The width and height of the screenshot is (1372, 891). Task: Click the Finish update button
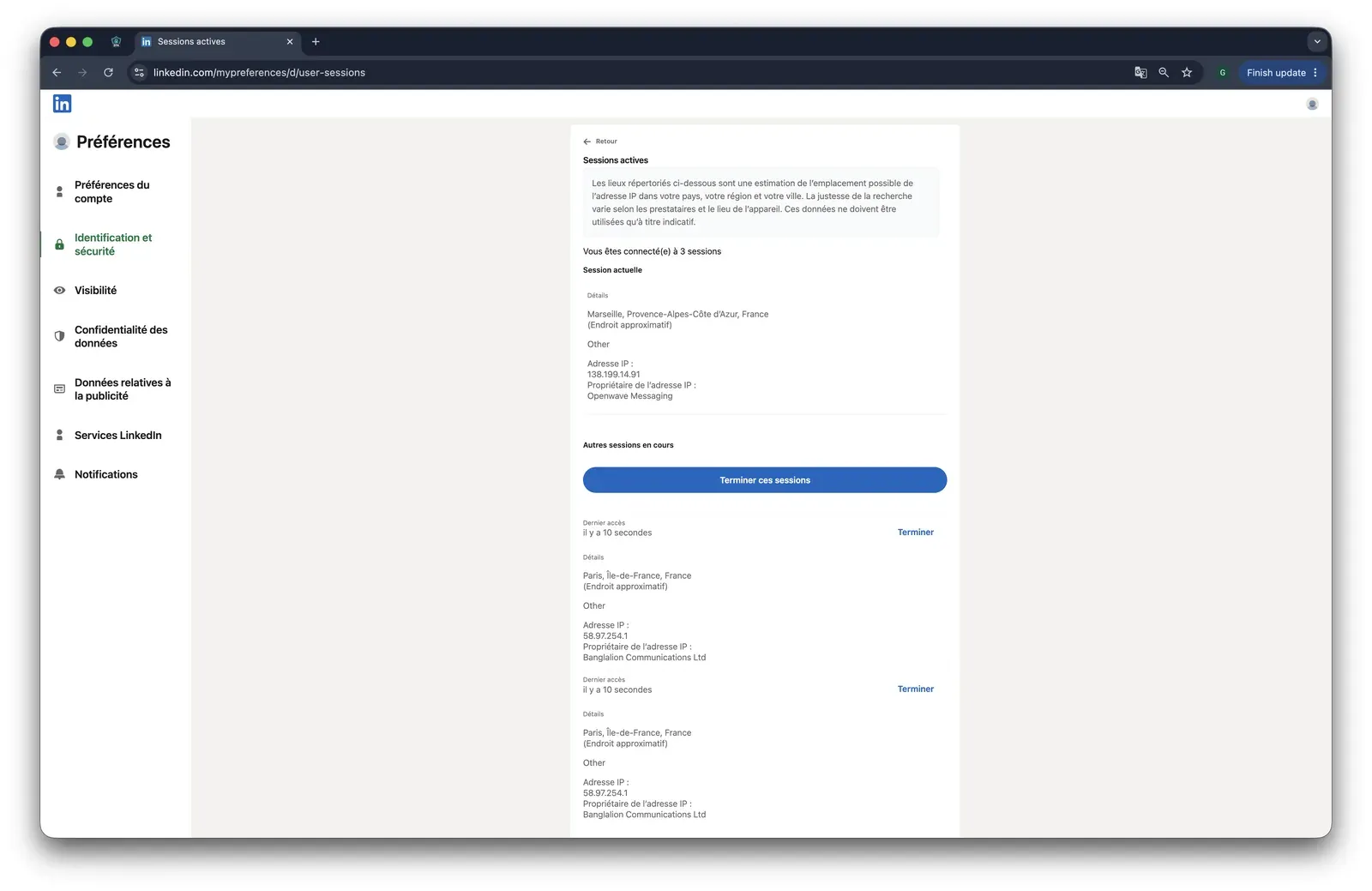click(x=1276, y=73)
